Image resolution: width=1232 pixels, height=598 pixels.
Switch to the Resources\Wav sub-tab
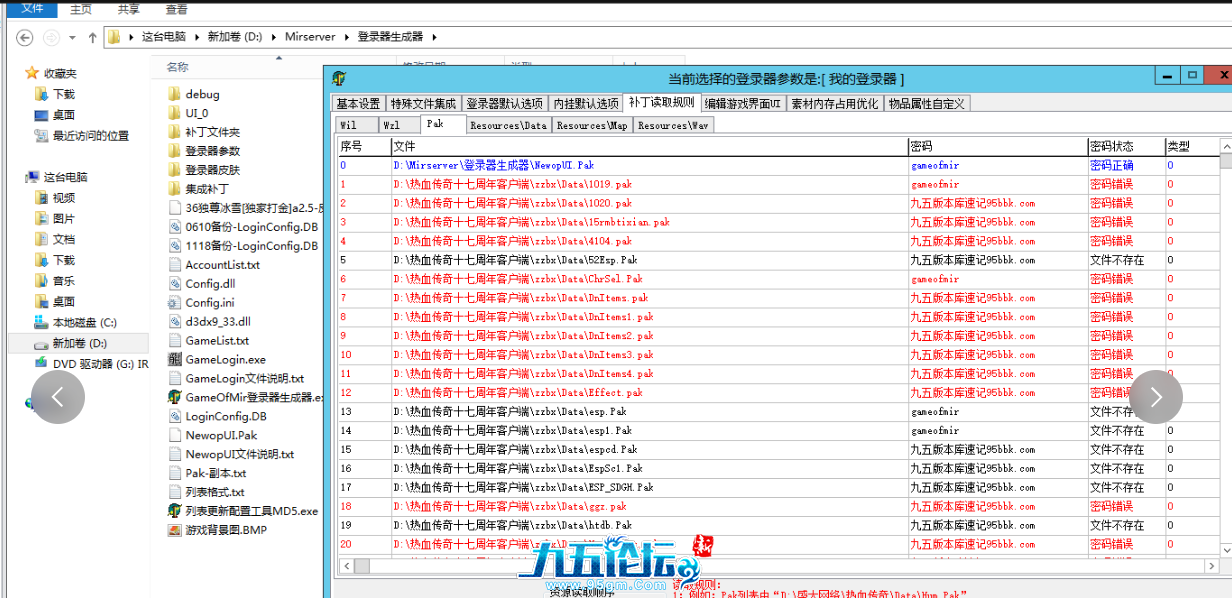(673, 125)
